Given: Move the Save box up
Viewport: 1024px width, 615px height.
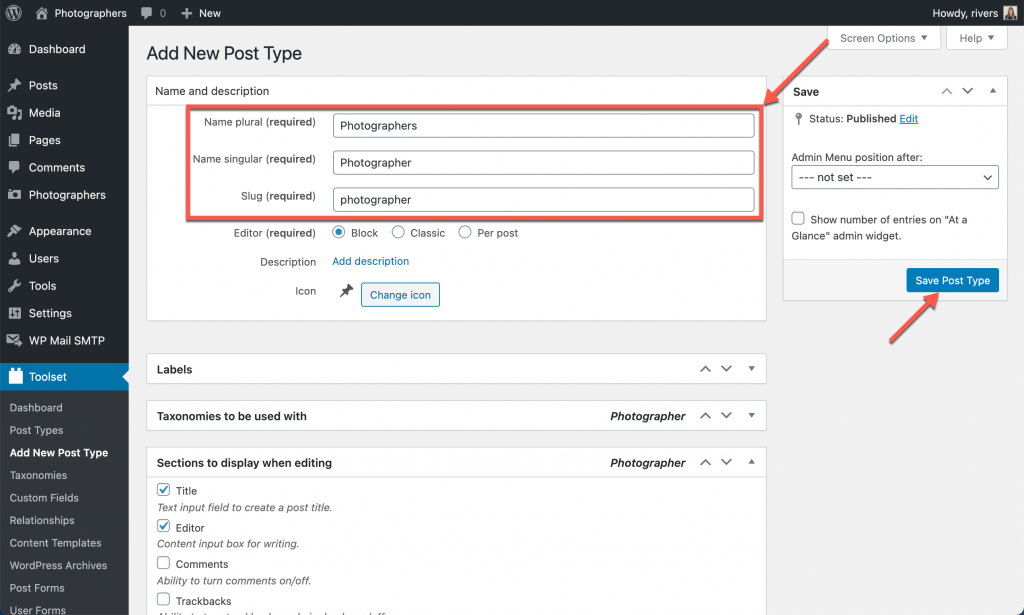Looking at the screenshot, I should 946,91.
